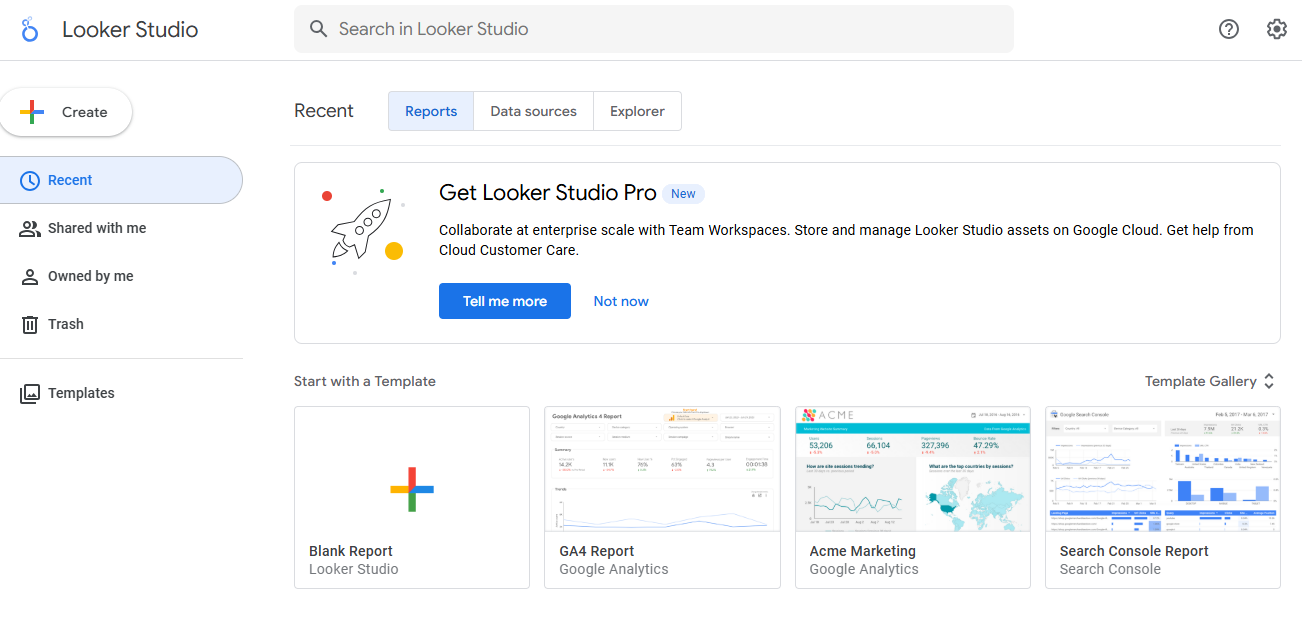Image resolution: width=1302 pixels, height=621 pixels.
Task: Click the Tell me more button
Action: coord(505,301)
